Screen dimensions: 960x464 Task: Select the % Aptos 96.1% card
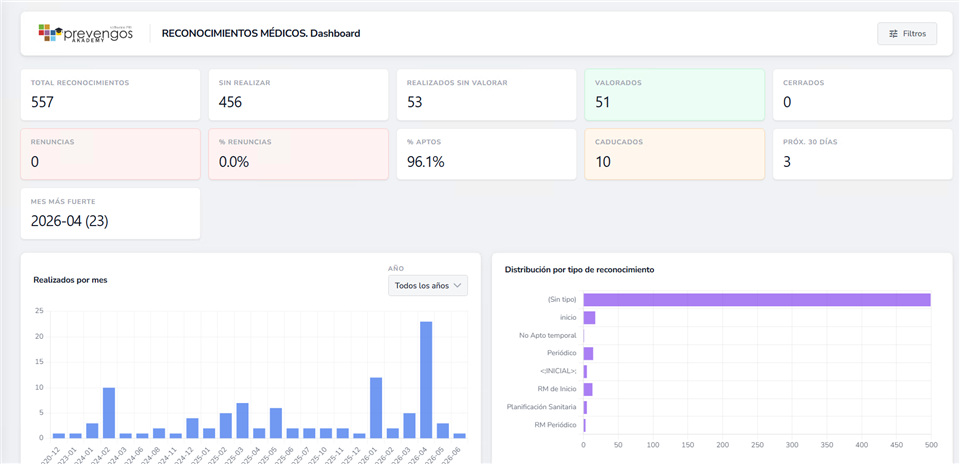pos(486,154)
